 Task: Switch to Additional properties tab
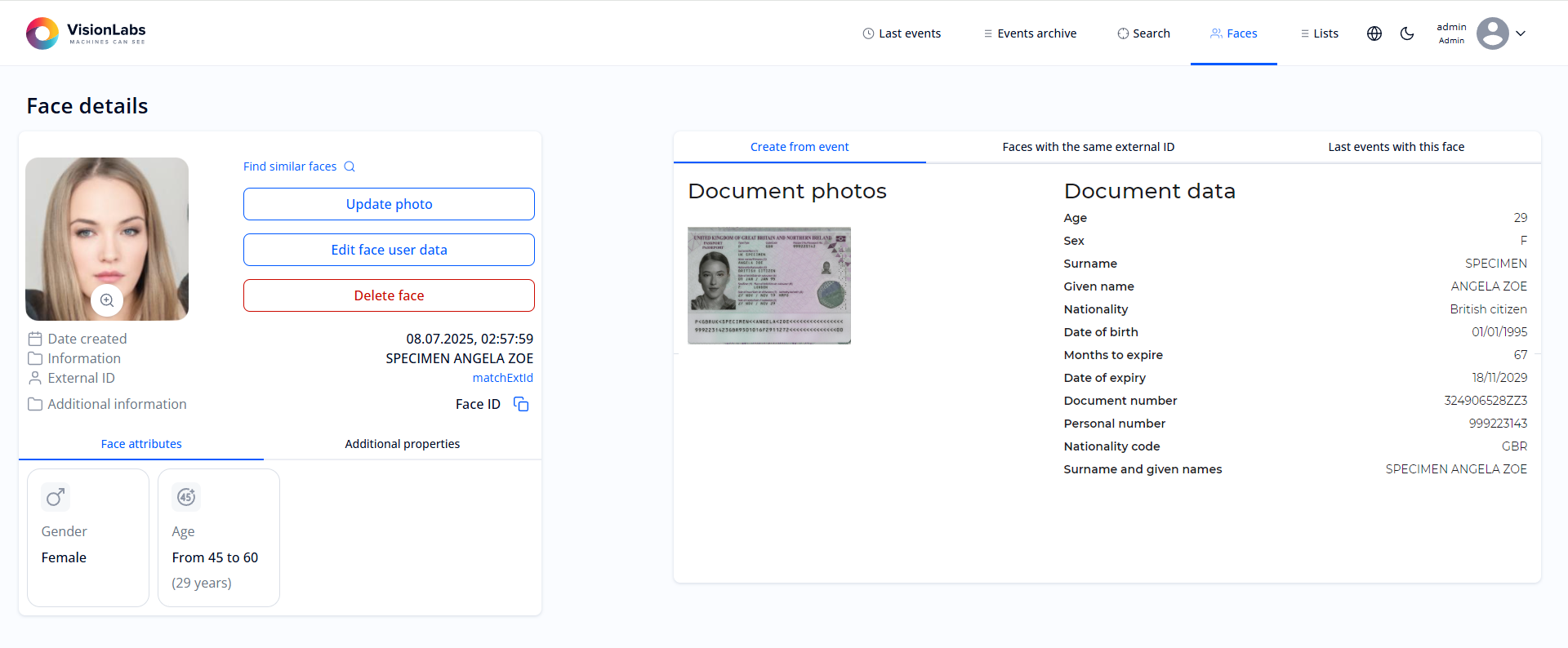(402, 444)
